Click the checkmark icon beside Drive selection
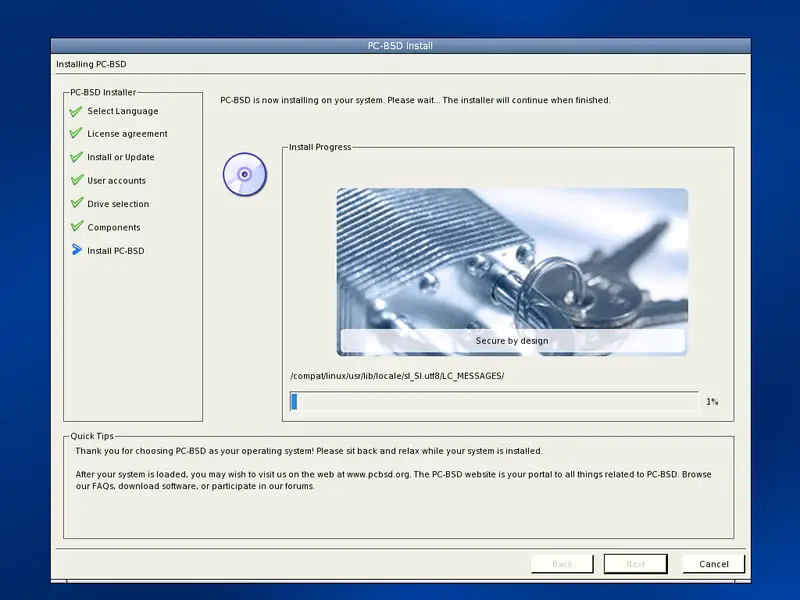This screenshot has height=600, width=800. pos(77,204)
